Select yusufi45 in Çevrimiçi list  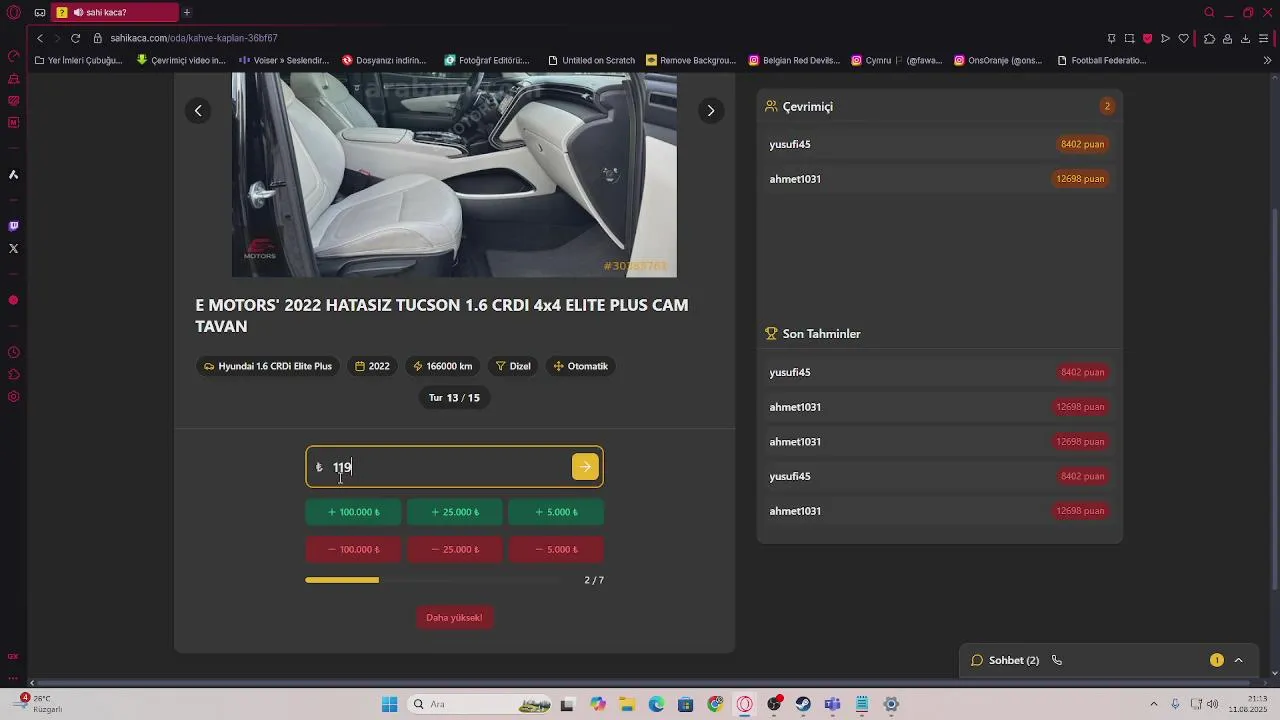coord(938,144)
